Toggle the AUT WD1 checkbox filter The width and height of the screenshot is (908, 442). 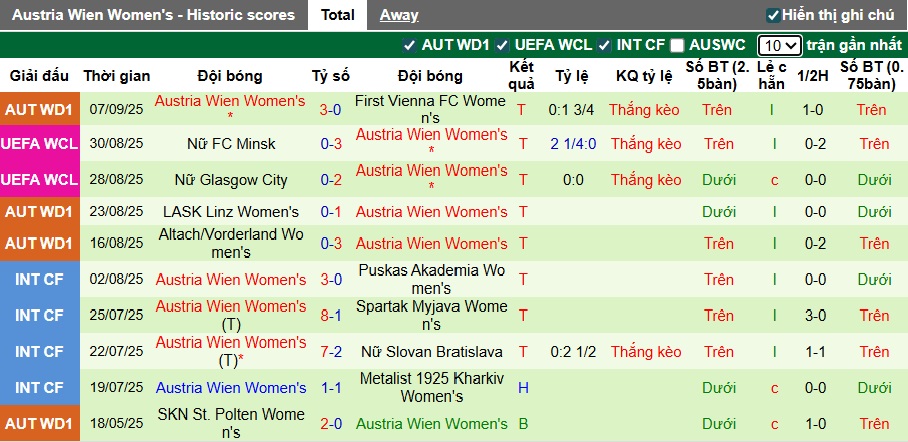(x=408, y=45)
